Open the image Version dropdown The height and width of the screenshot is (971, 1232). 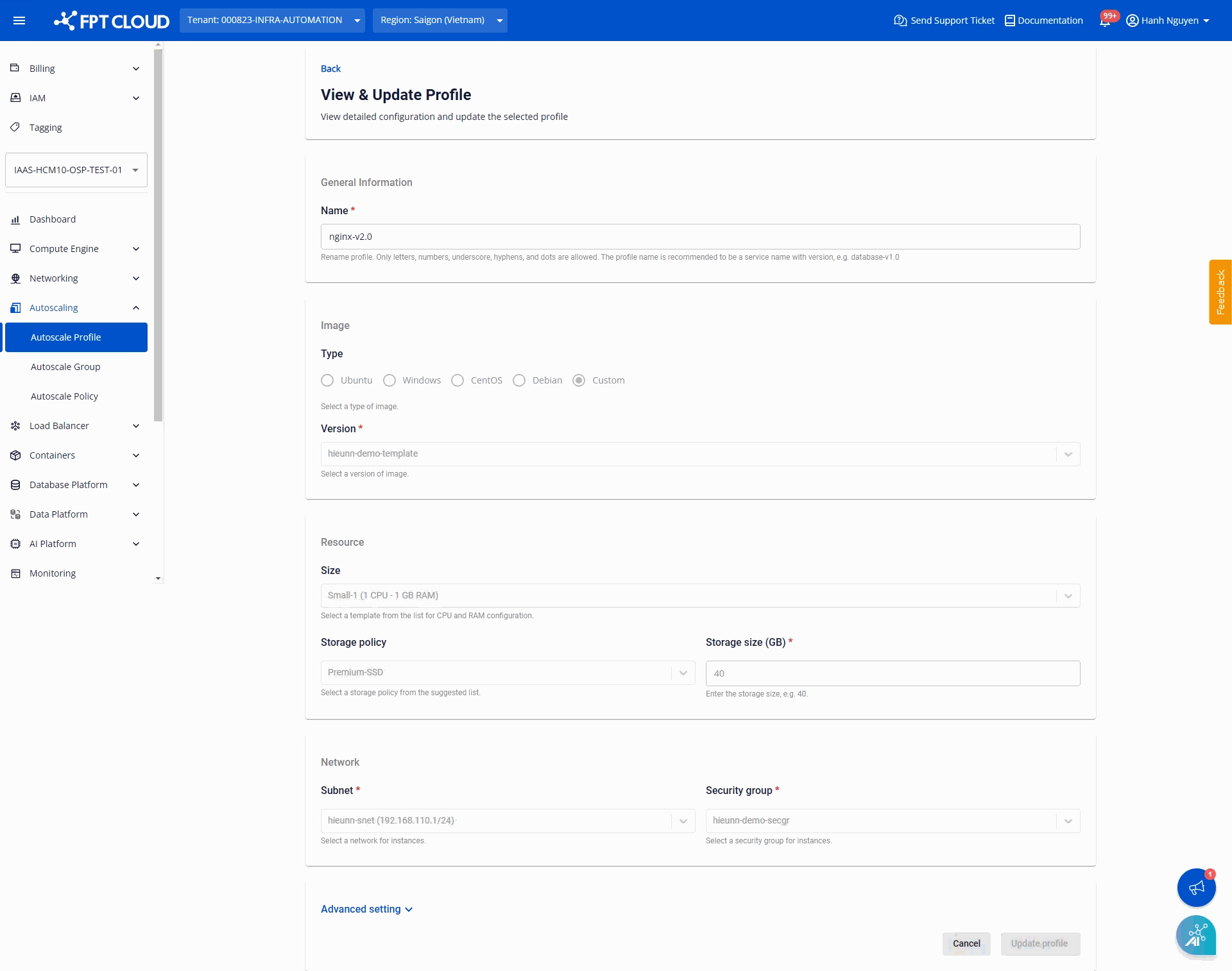pos(700,454)
